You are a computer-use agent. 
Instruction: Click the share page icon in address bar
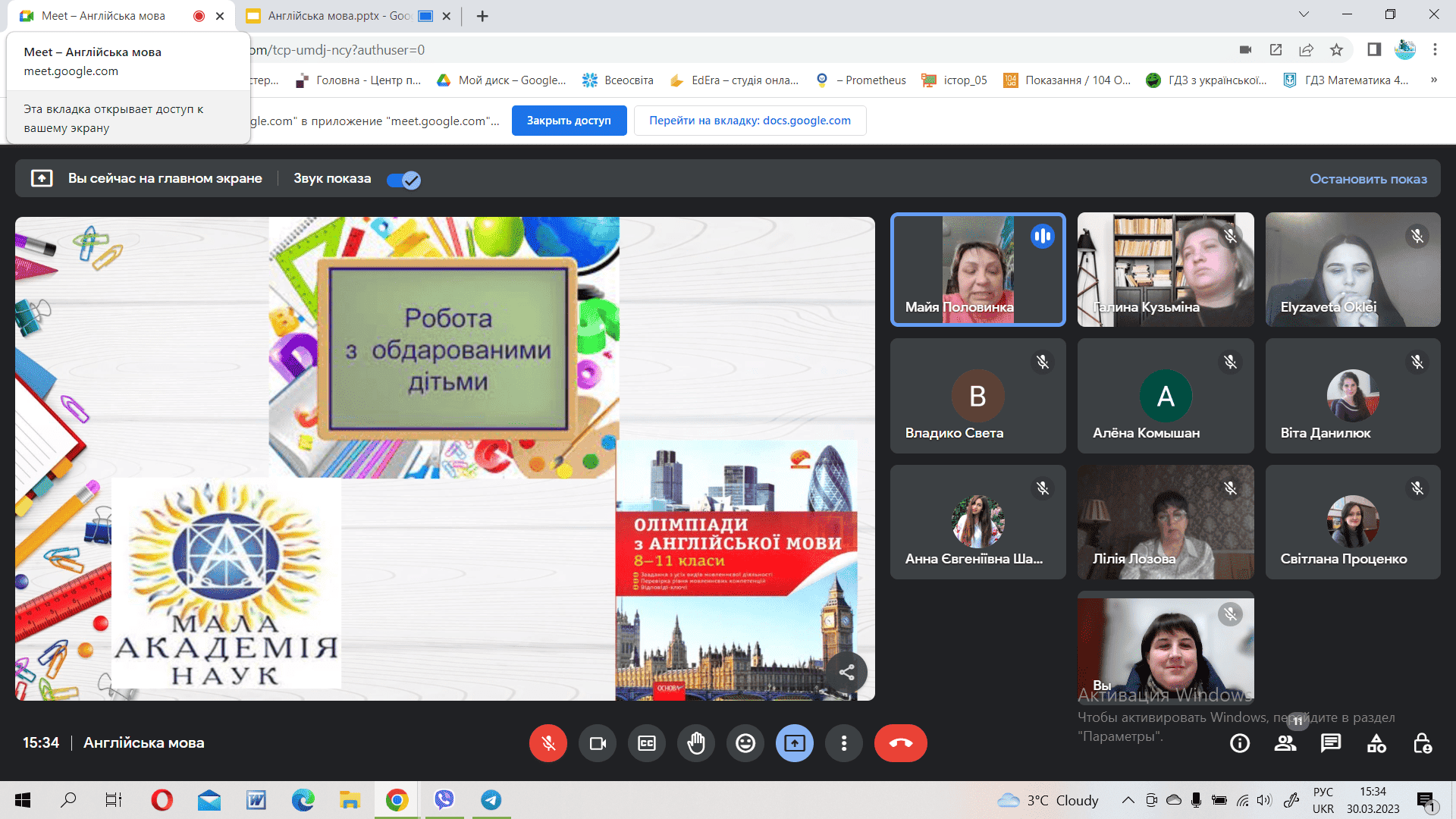point(1306,50)
